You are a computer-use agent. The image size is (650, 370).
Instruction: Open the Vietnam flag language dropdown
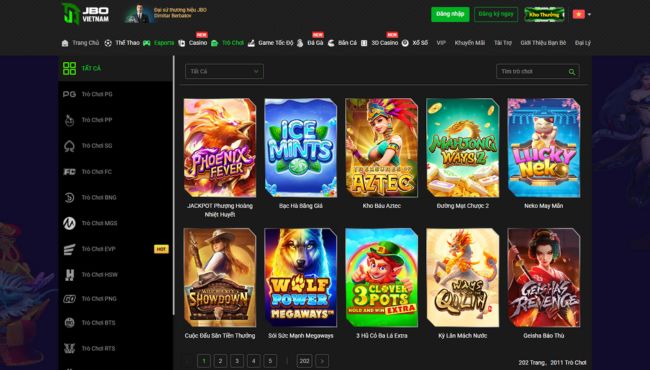[x=582, y=15]
